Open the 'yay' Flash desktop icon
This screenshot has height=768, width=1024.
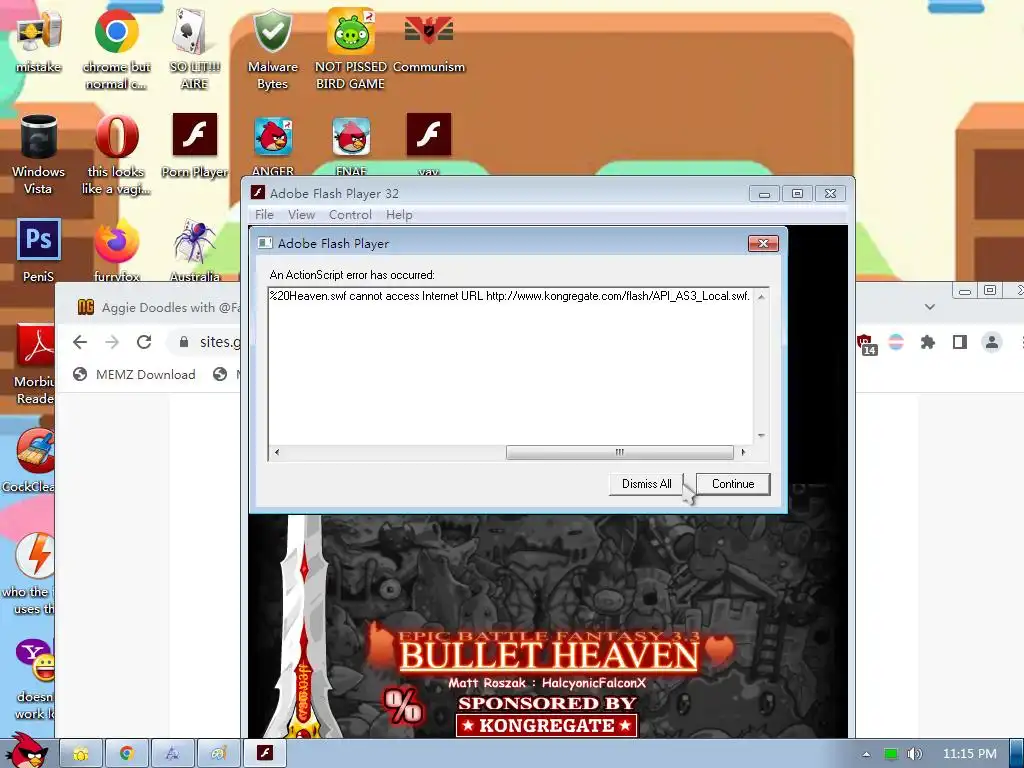428,144
